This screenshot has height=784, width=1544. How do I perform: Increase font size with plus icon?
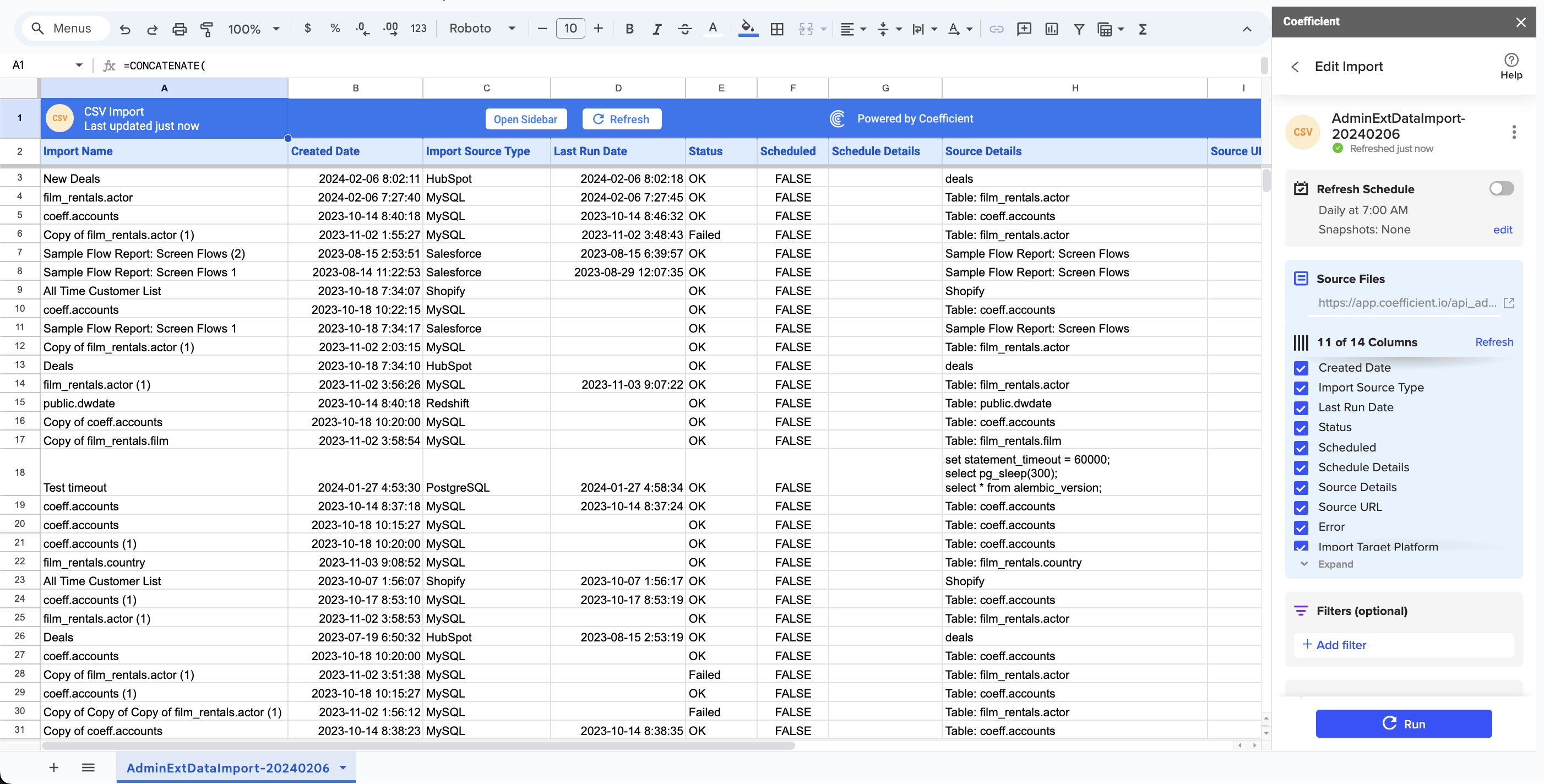(x=598, y=28)
